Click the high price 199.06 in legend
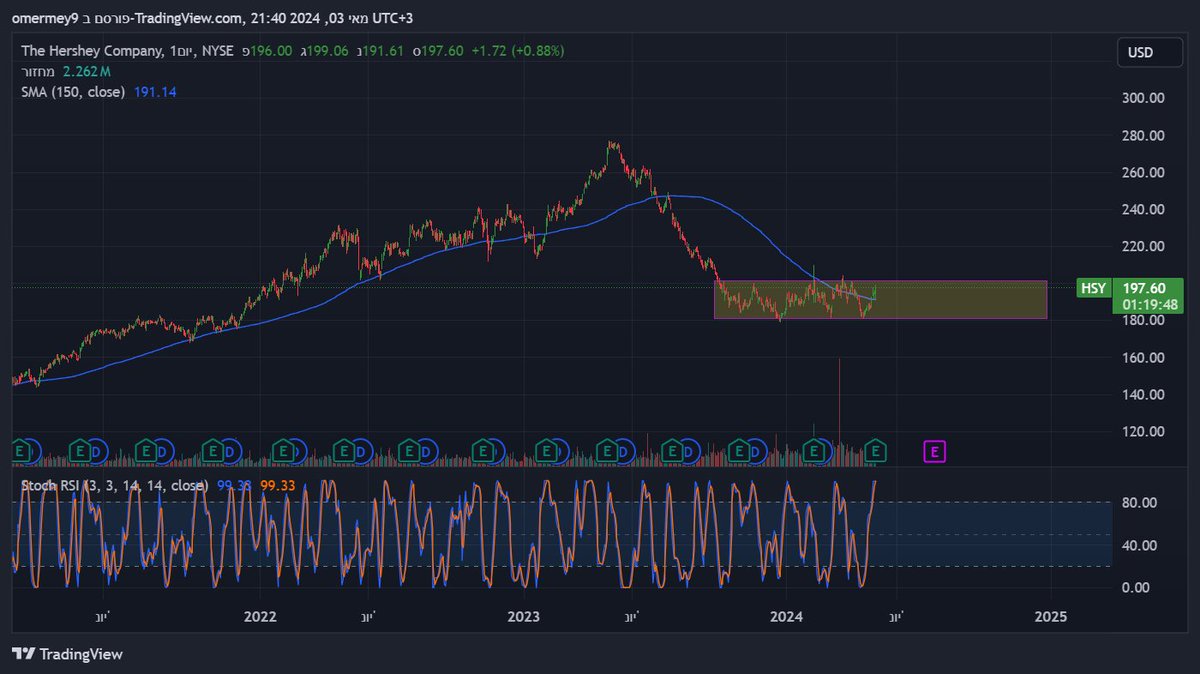 pyautogui.click(x=327, y=51)
